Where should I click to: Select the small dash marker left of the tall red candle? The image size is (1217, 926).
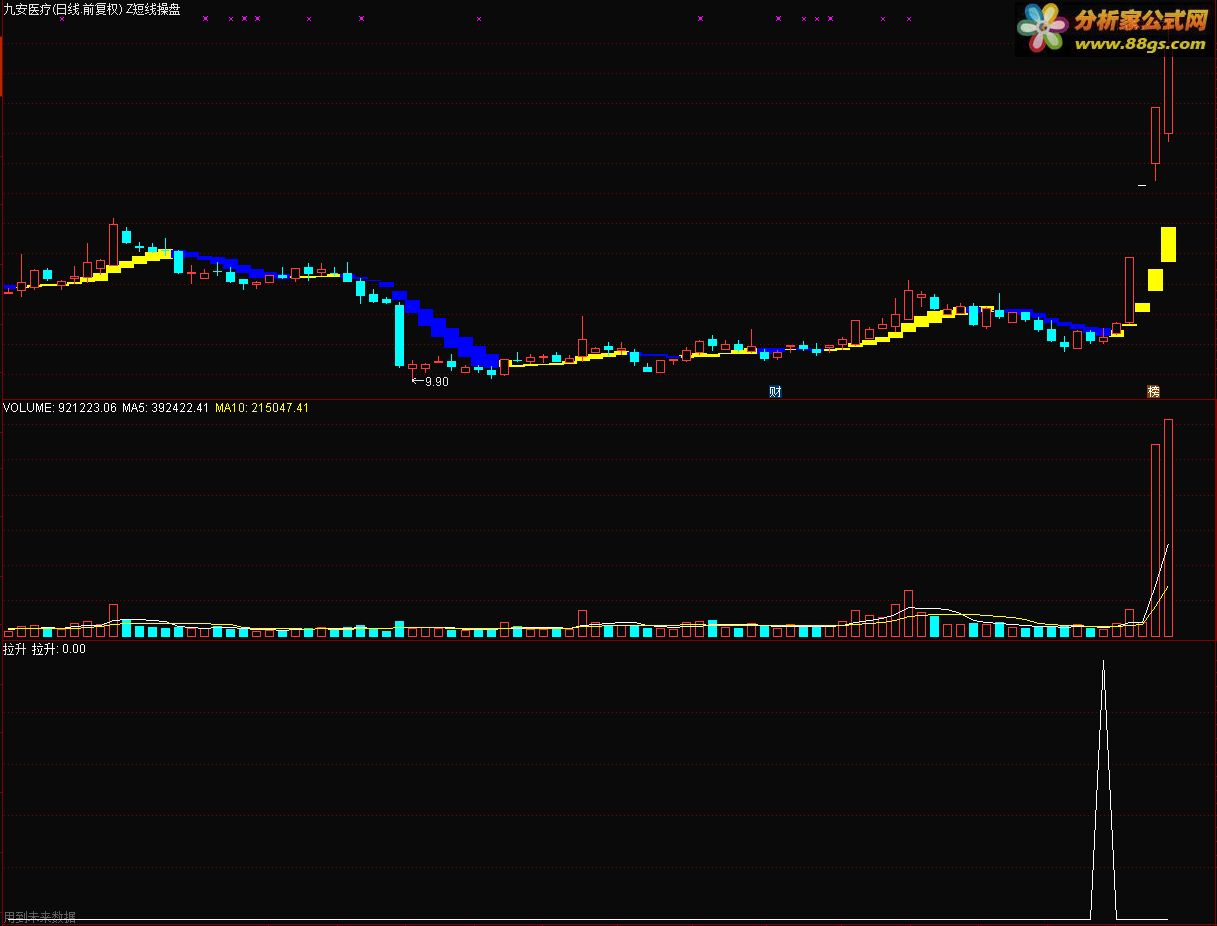[1142, 185]
